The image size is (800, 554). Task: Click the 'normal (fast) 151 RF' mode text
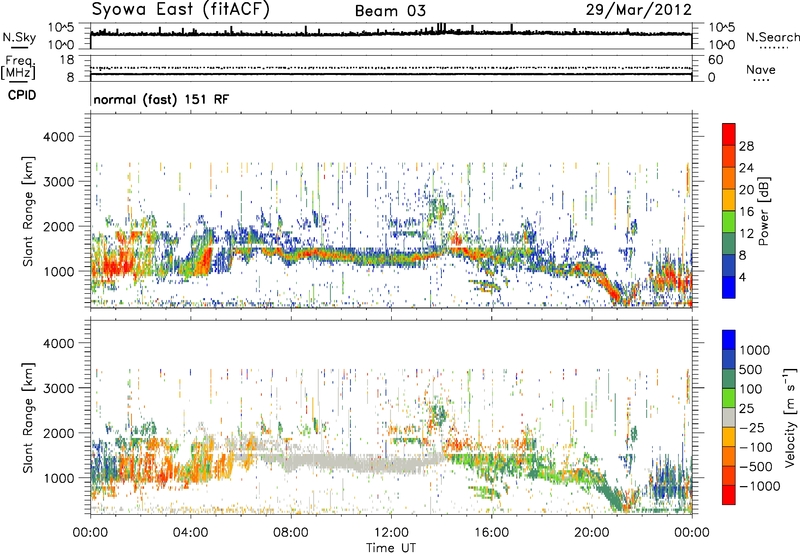[161, 99]
